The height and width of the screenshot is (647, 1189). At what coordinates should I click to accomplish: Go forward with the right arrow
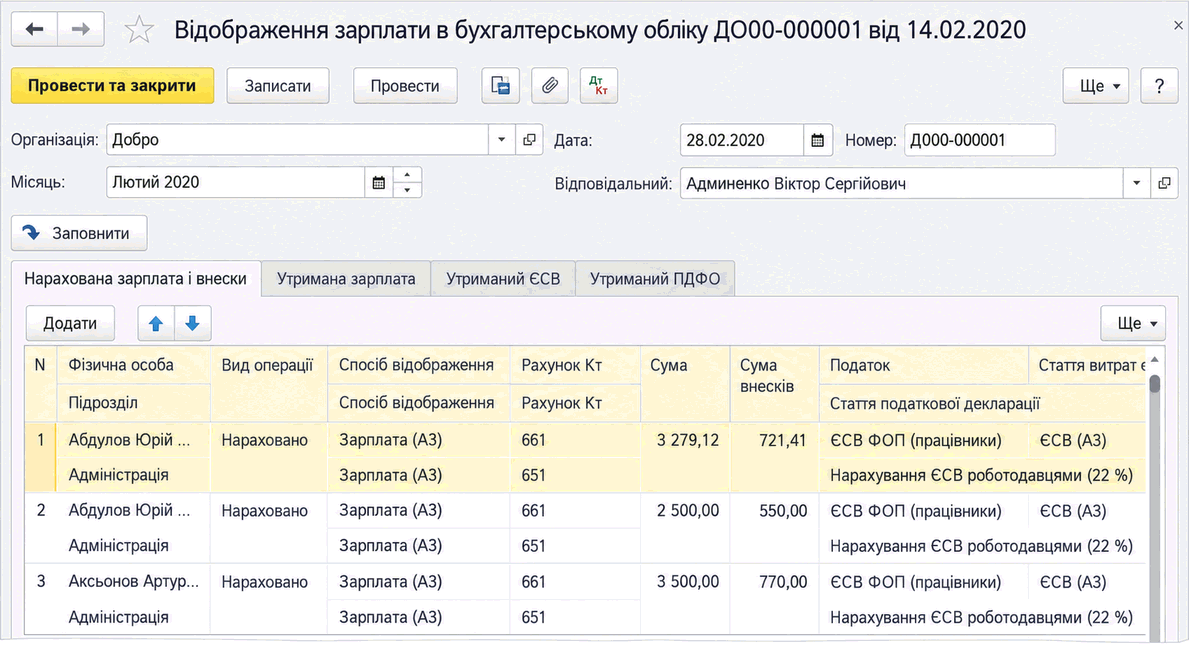tap(80, 30)
